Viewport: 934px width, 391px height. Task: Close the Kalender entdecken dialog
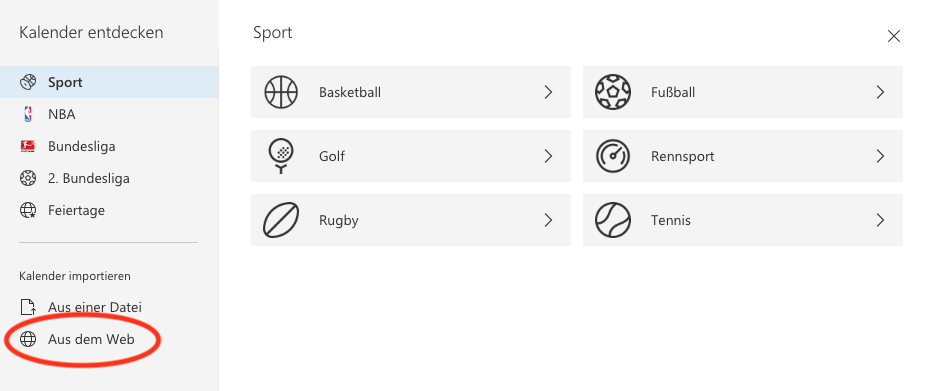893,36
